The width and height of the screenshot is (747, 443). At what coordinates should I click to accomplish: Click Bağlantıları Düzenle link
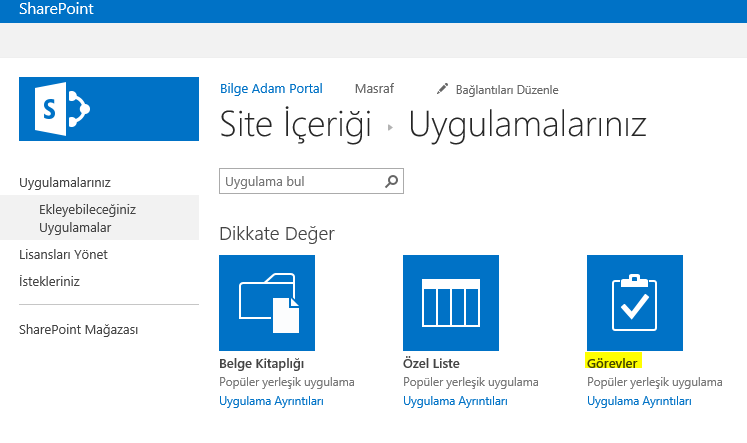pos(507,90)
